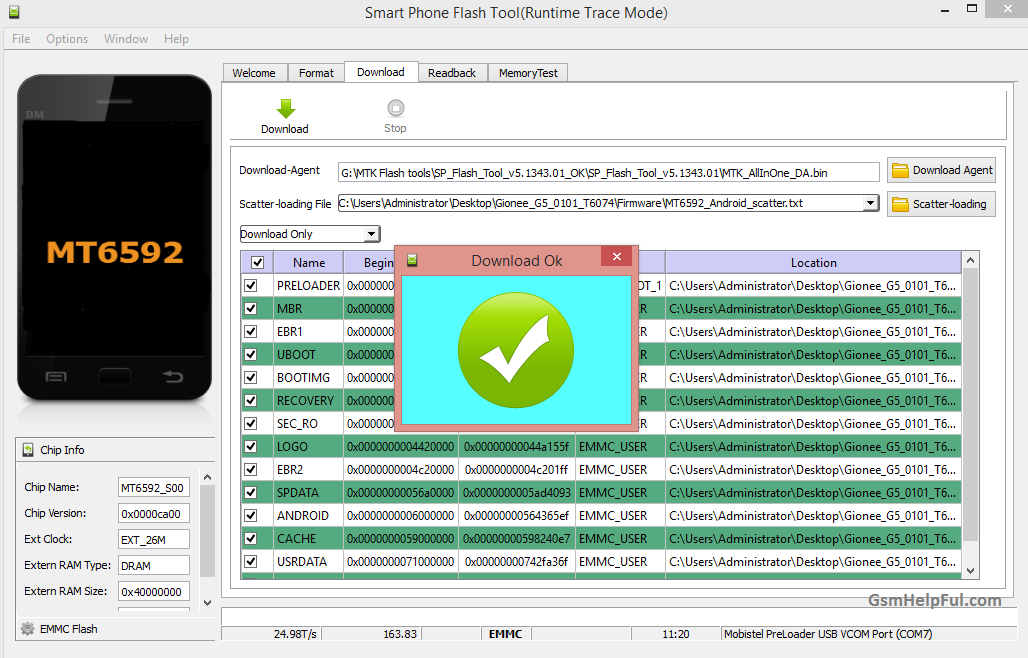
Task: Click the 24.98T/s status speed
Action: click(x=295, y=634)
